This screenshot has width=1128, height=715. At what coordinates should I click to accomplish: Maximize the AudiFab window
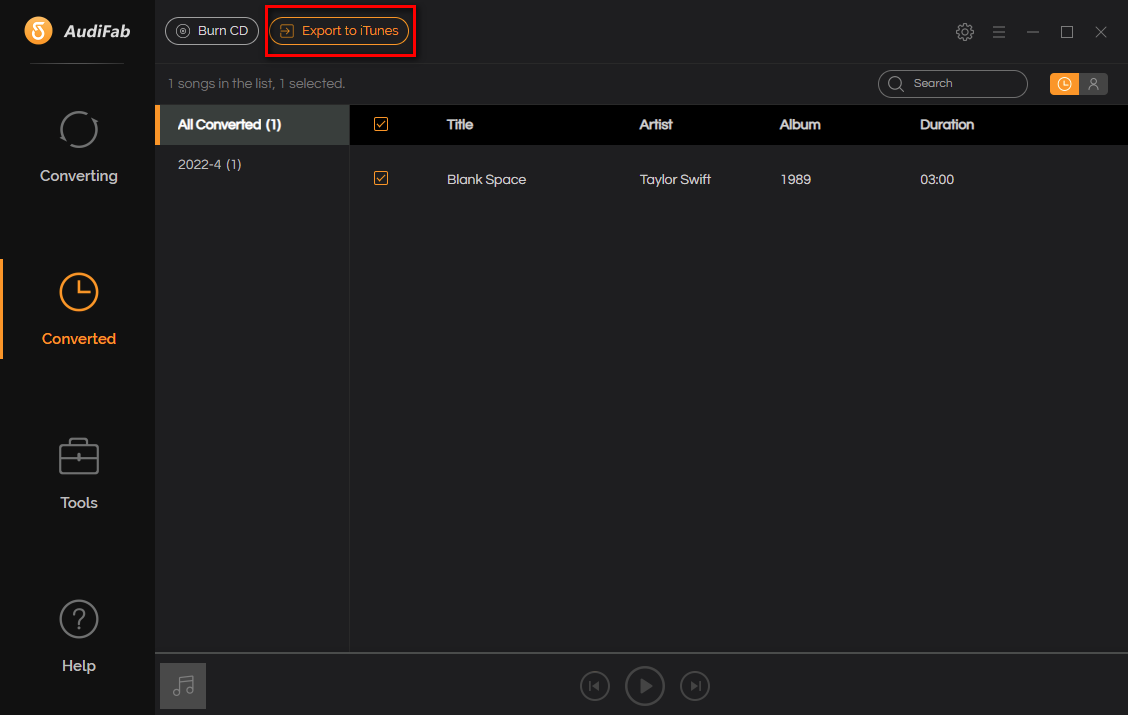pyautogui.click(x=1067, y=32)
